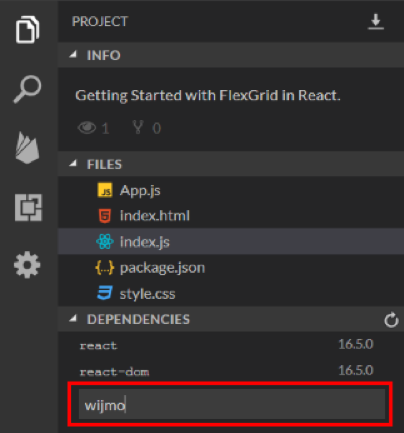Click the view count number 1
The height and width of the screenshot is (433, 404).
click(x=105, y=128)
